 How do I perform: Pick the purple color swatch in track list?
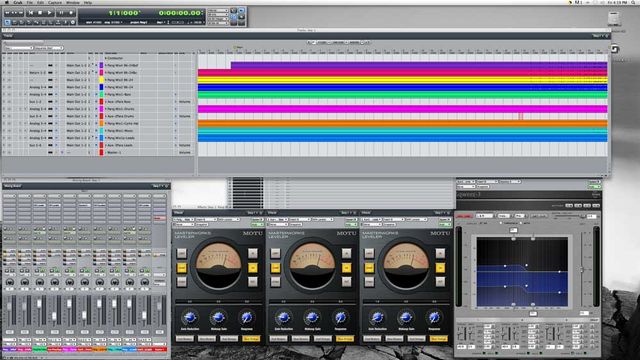click(101, 65)
